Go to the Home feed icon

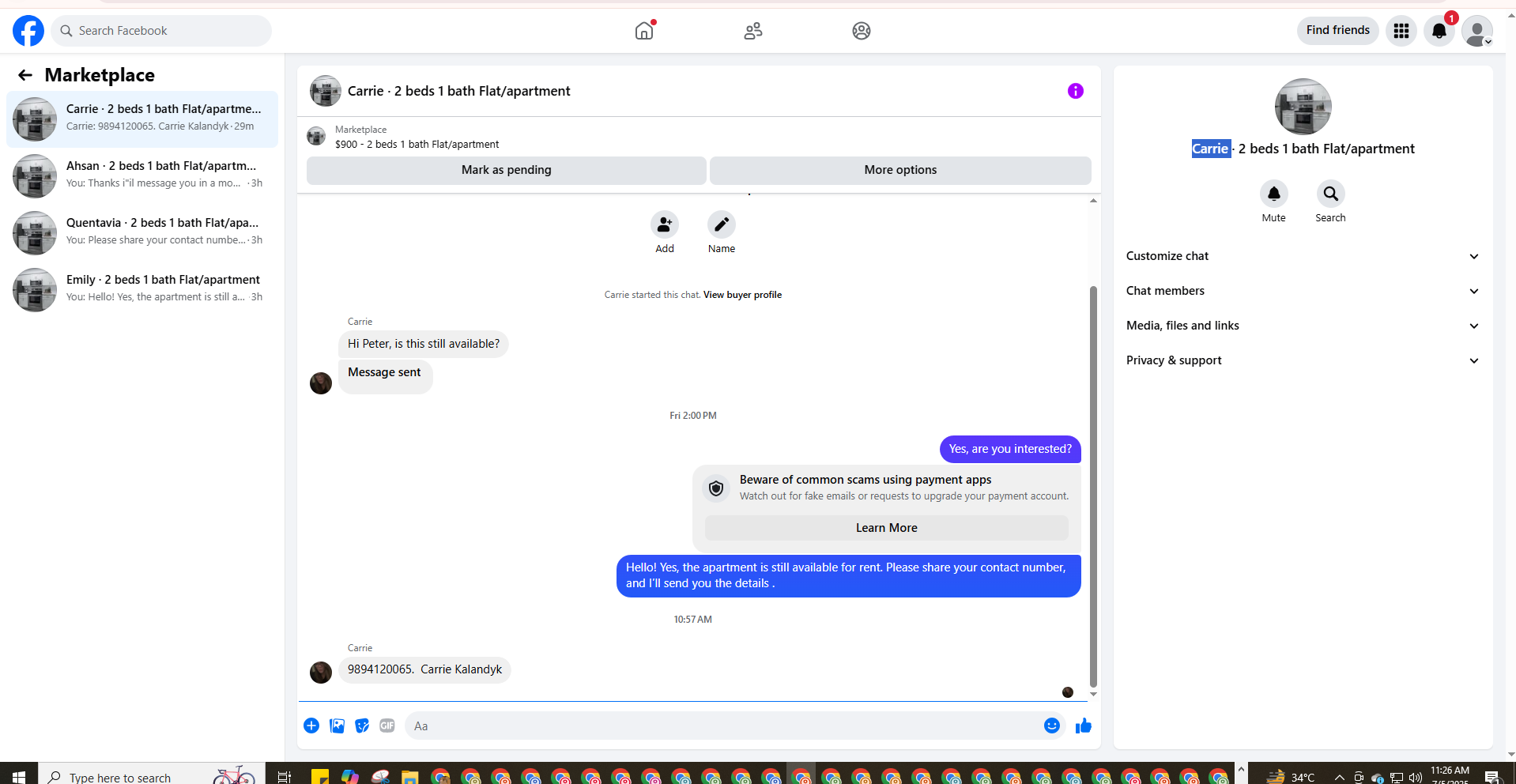point(644,31)
